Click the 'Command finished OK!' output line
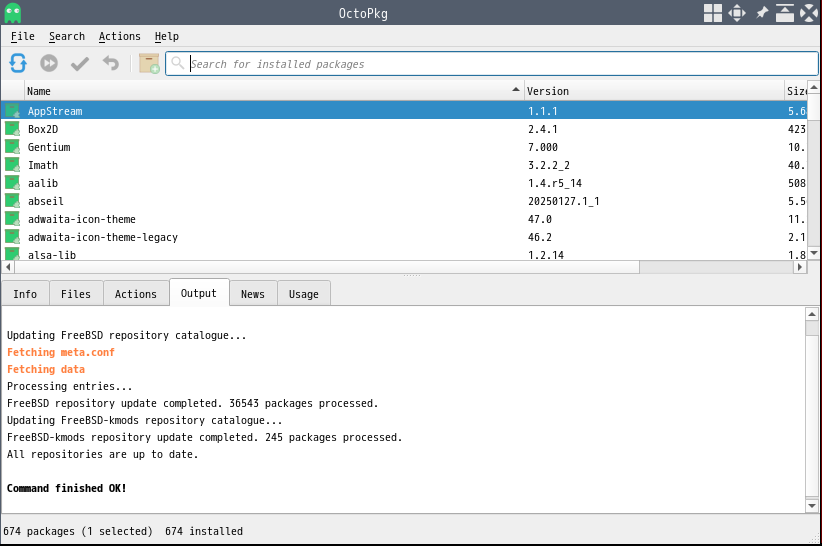Screen dimensions: 822x546 click(67, 488)
